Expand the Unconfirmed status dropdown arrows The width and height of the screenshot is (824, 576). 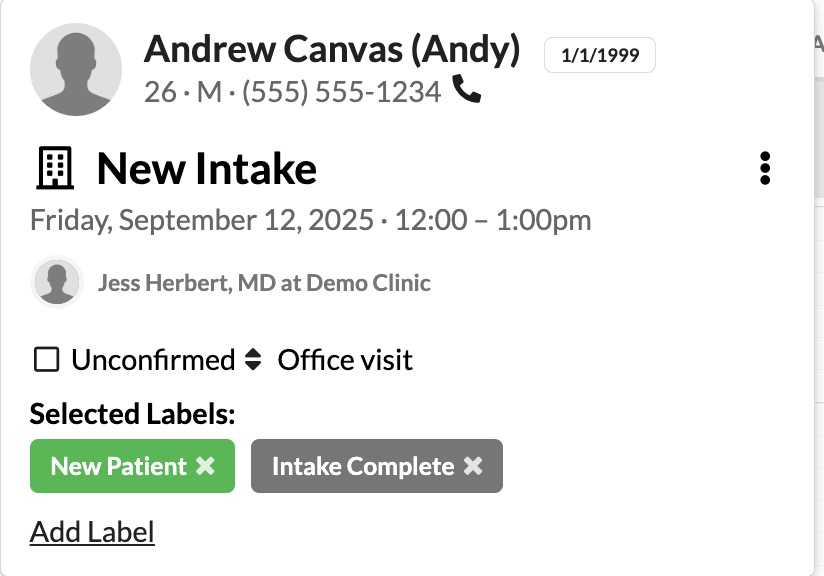point(253,360)
